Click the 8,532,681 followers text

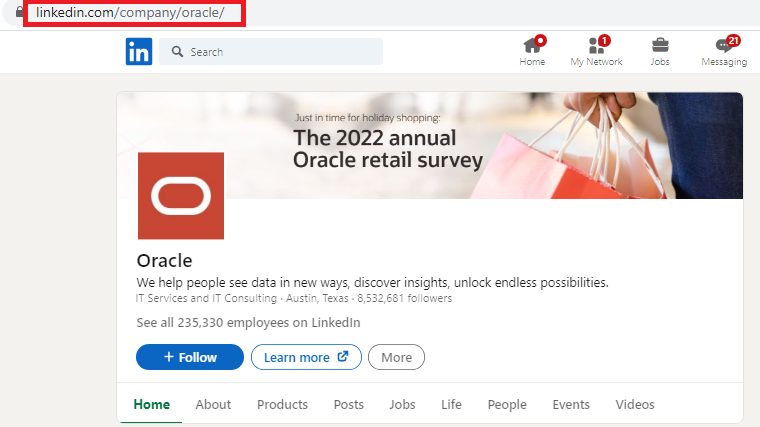point(405,298)
